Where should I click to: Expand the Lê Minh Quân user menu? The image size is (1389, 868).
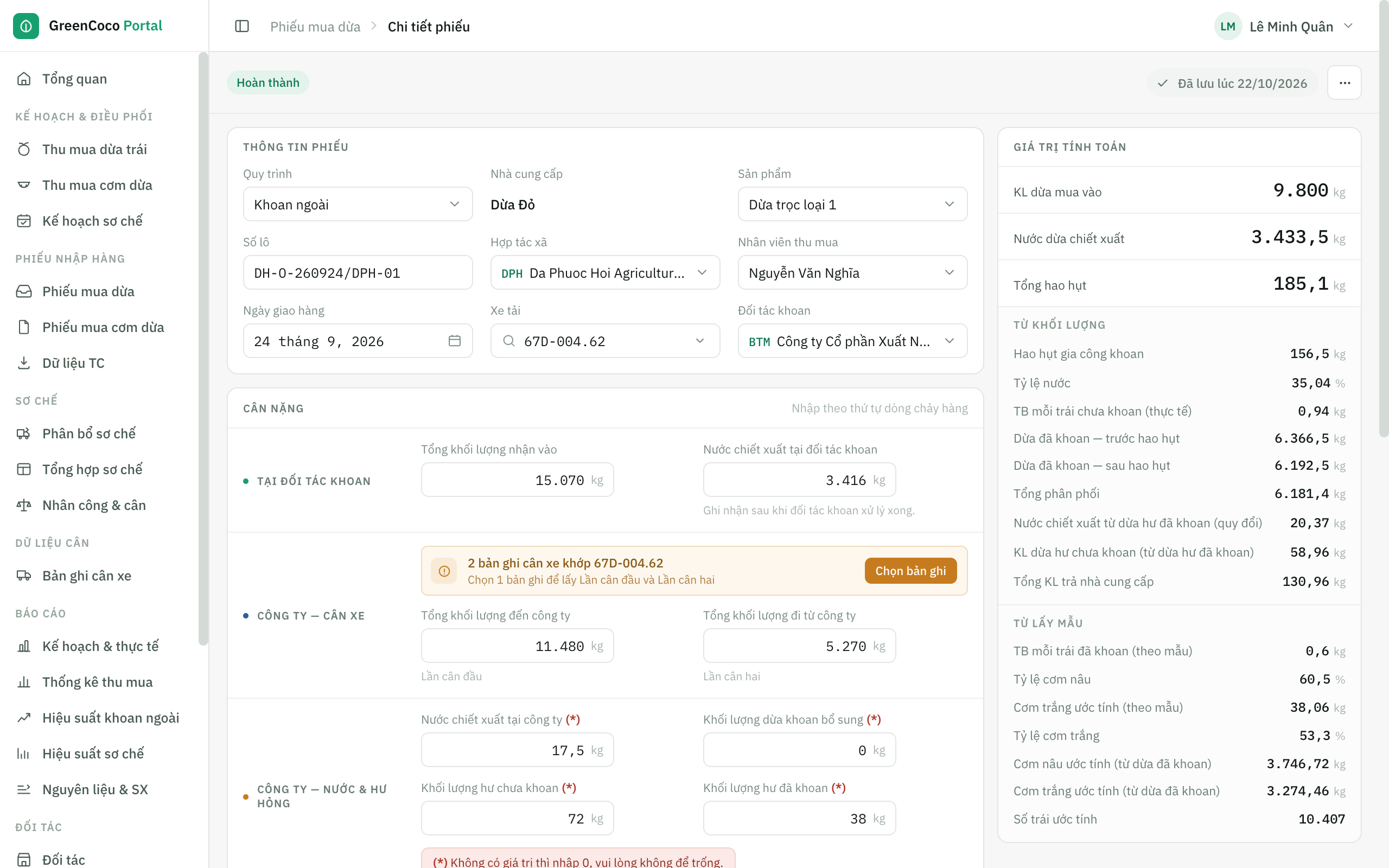click(1284, 27)
